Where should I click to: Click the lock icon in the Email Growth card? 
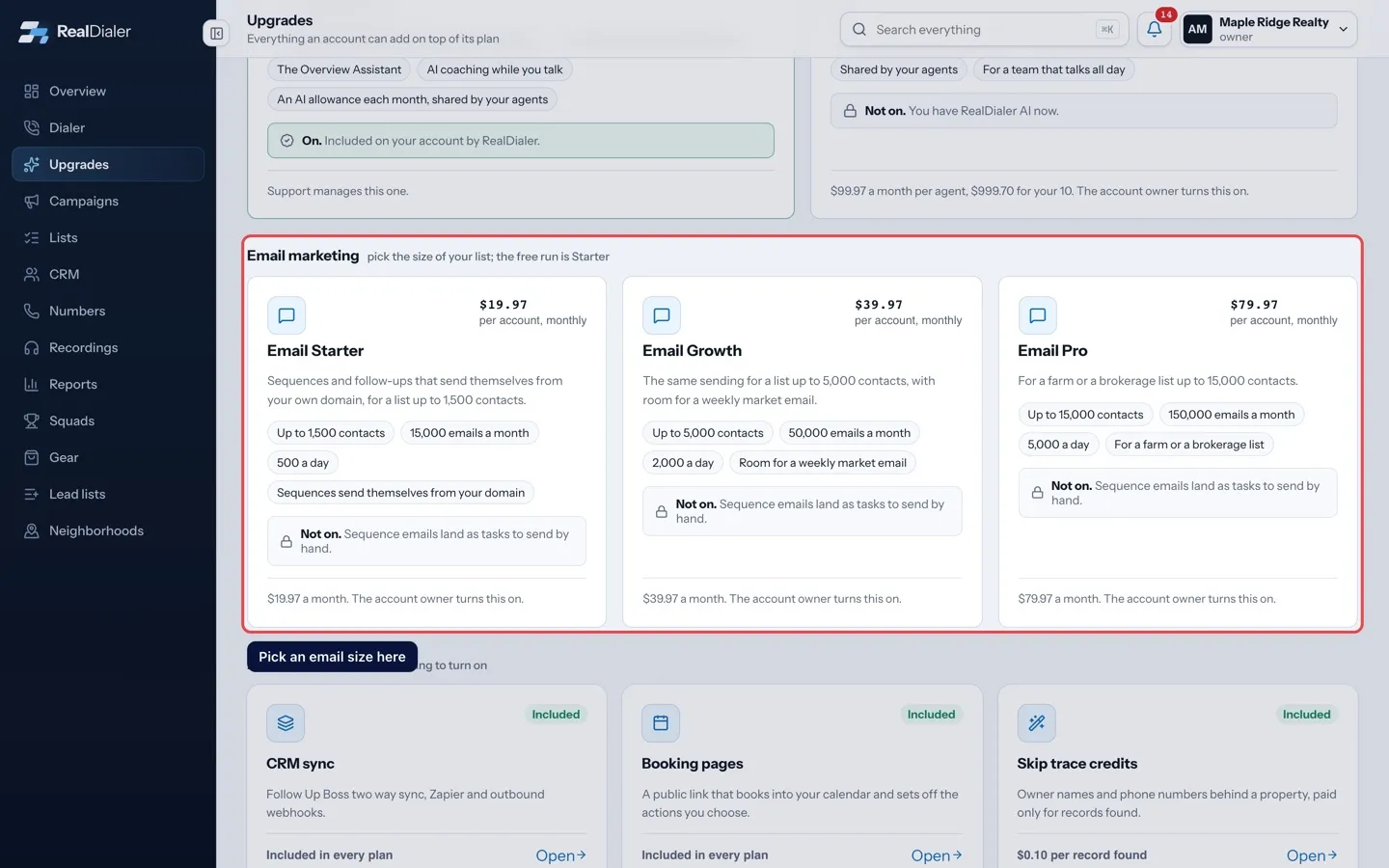pos(662,512)
